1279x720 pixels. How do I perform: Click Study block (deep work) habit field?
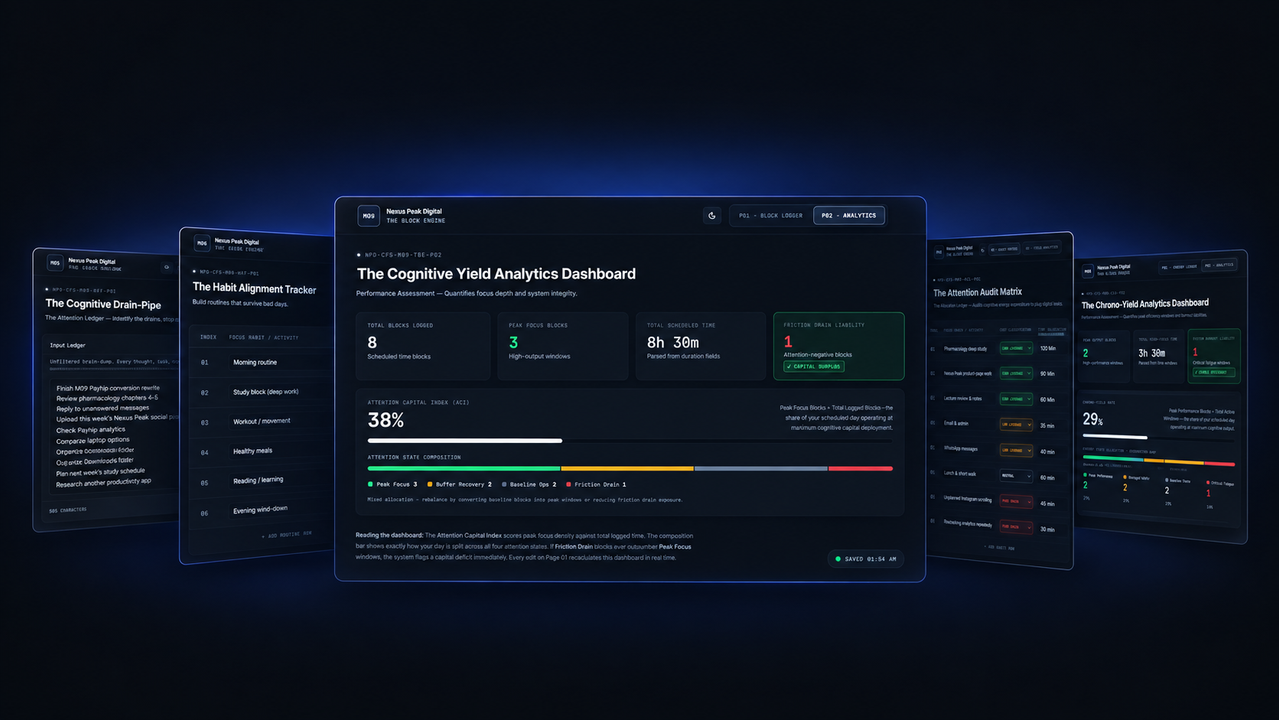pyautogui.click(x=280, y=392)
